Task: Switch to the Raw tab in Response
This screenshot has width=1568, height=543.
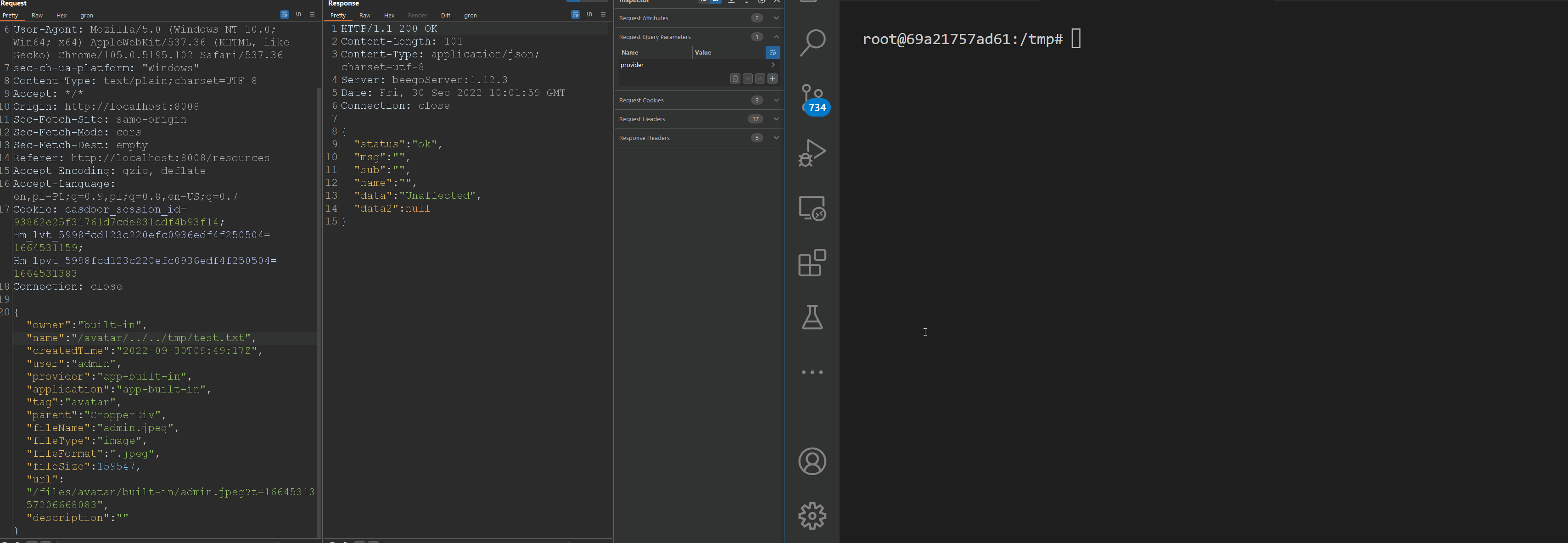Action: pyautogui.click(x=364, y=15)
